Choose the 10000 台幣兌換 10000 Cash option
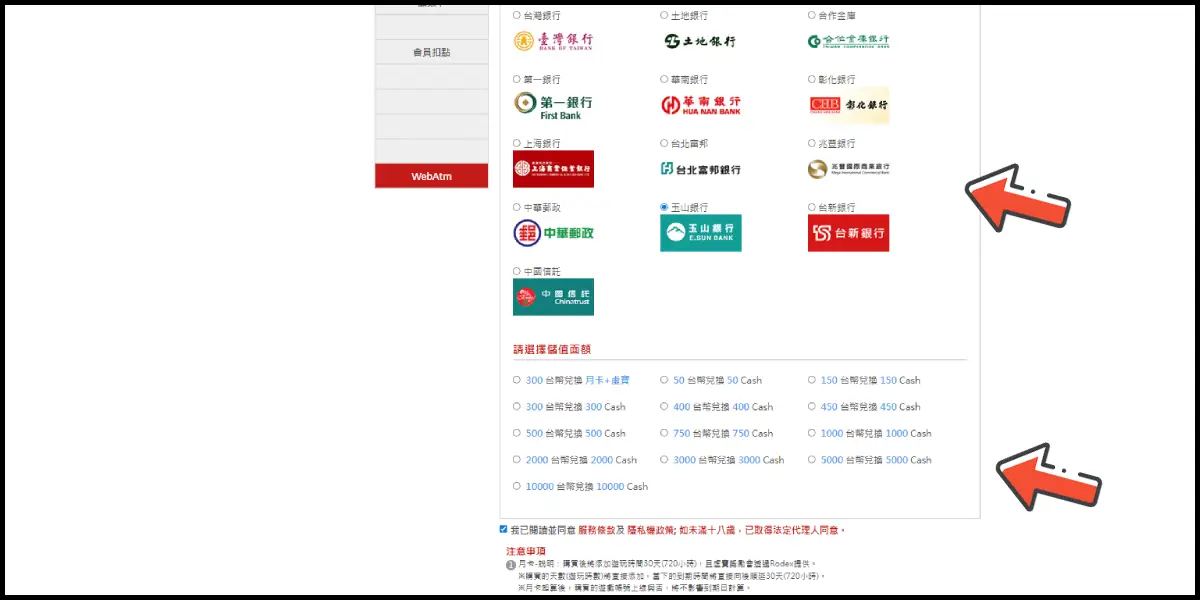 (517, 486)
